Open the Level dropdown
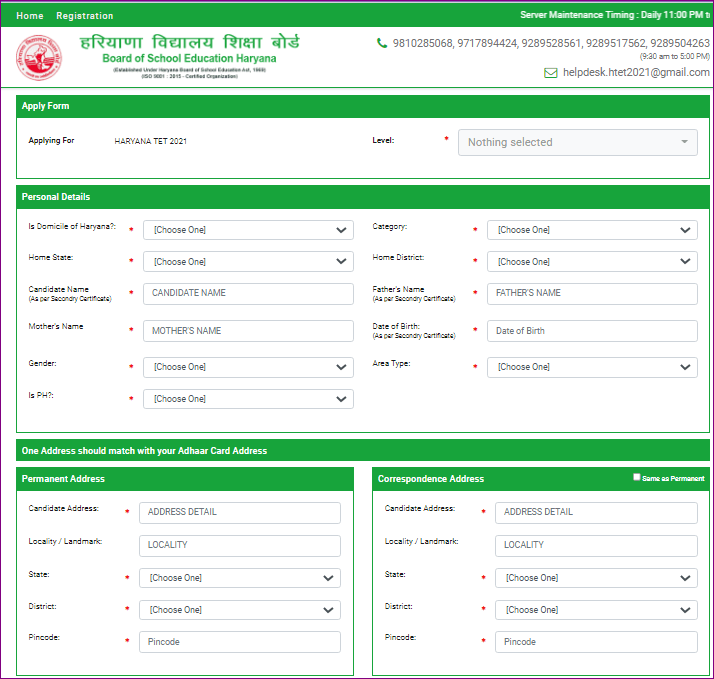This screenshot has width=714, height=679. (x=578, y=142)
